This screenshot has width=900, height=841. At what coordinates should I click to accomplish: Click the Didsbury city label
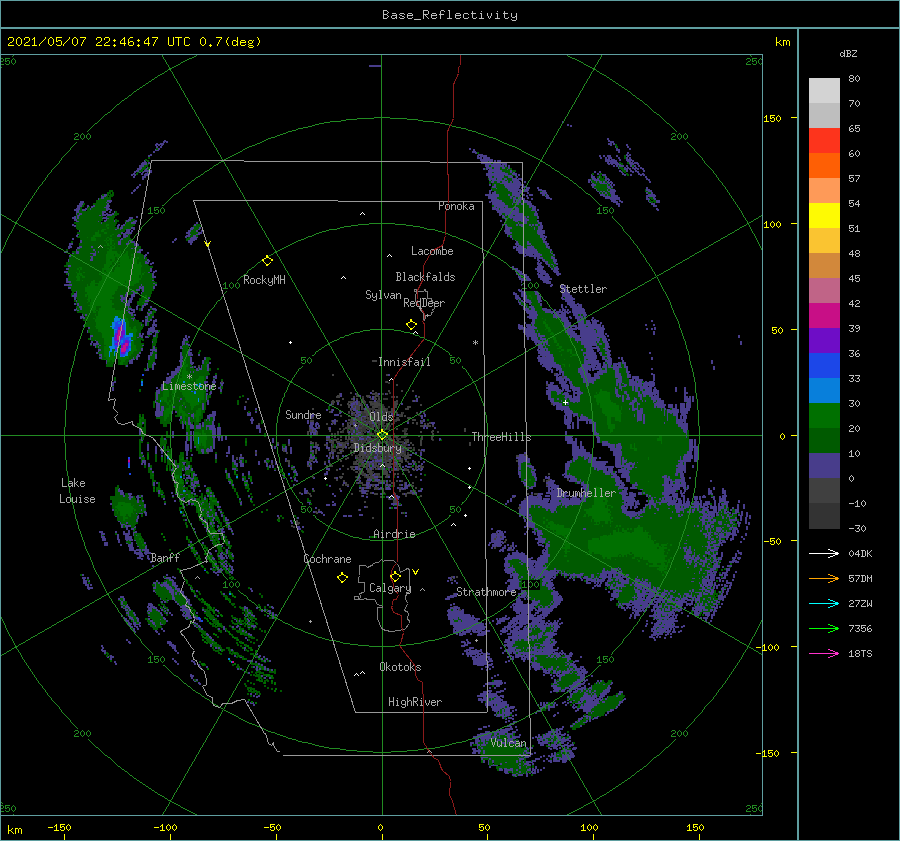coord(377,448)
